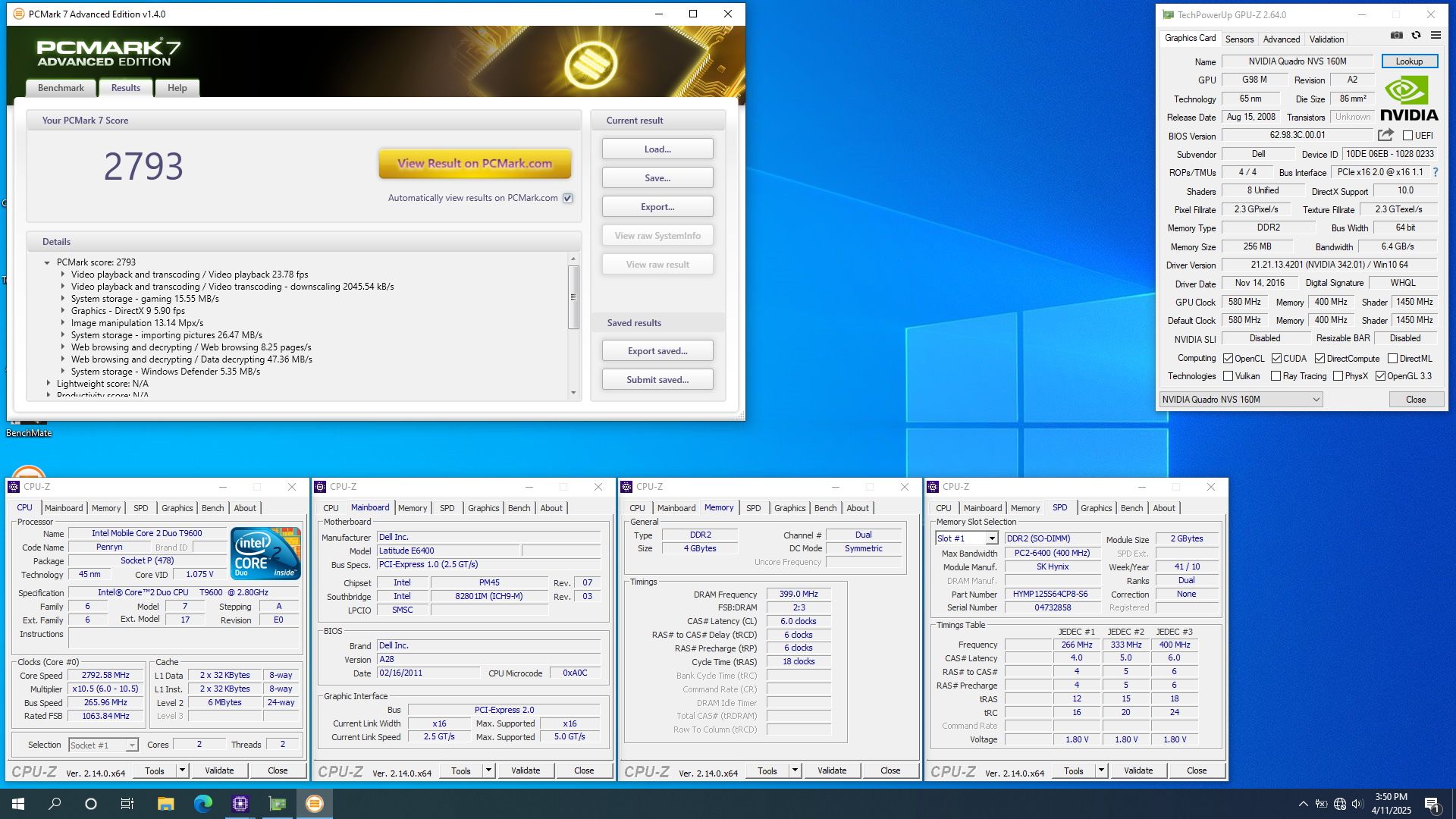Switch to GPU-Z taskbar icon
Image resolution: width=1456 pixels, height=819 pixels.
278,804
